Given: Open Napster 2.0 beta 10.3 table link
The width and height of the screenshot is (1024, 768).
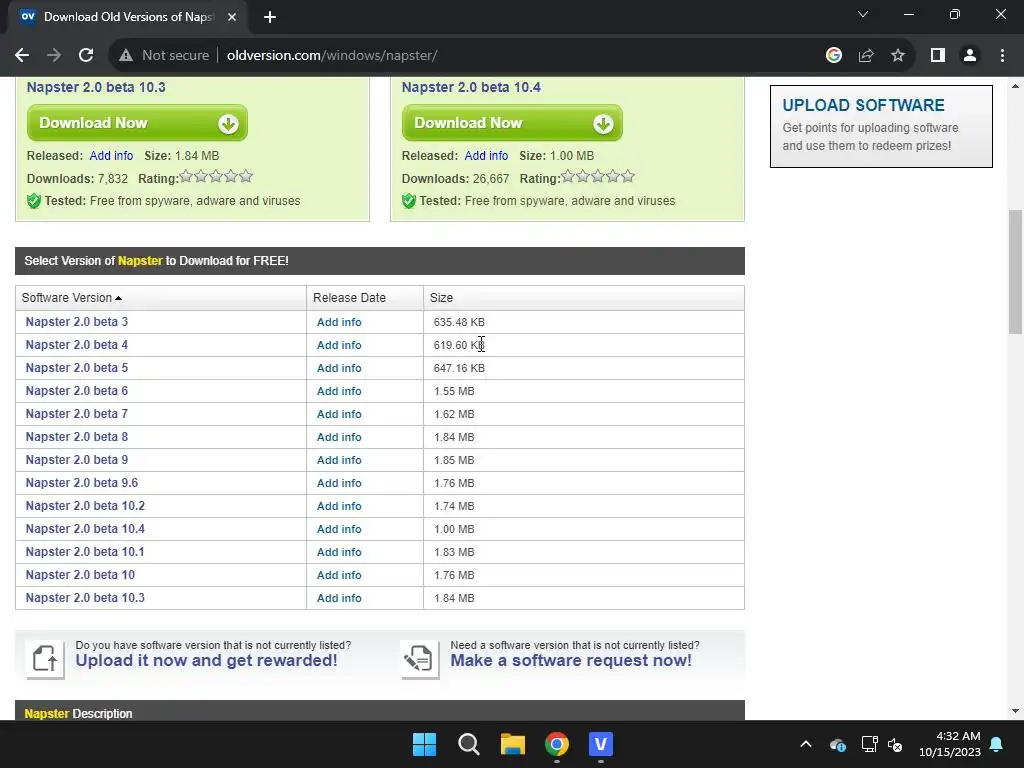Looking at the screenshot, I should coord(85,598).
